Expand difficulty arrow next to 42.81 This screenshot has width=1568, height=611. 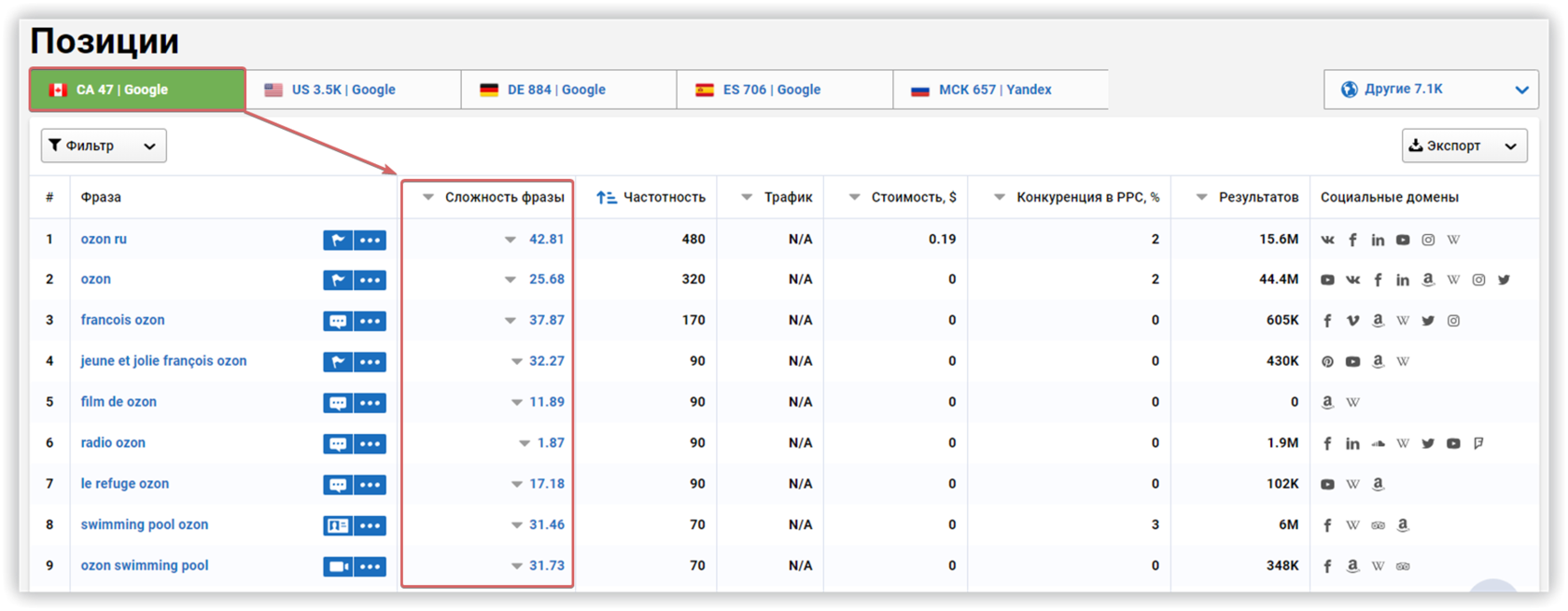[x=511, y=240]
